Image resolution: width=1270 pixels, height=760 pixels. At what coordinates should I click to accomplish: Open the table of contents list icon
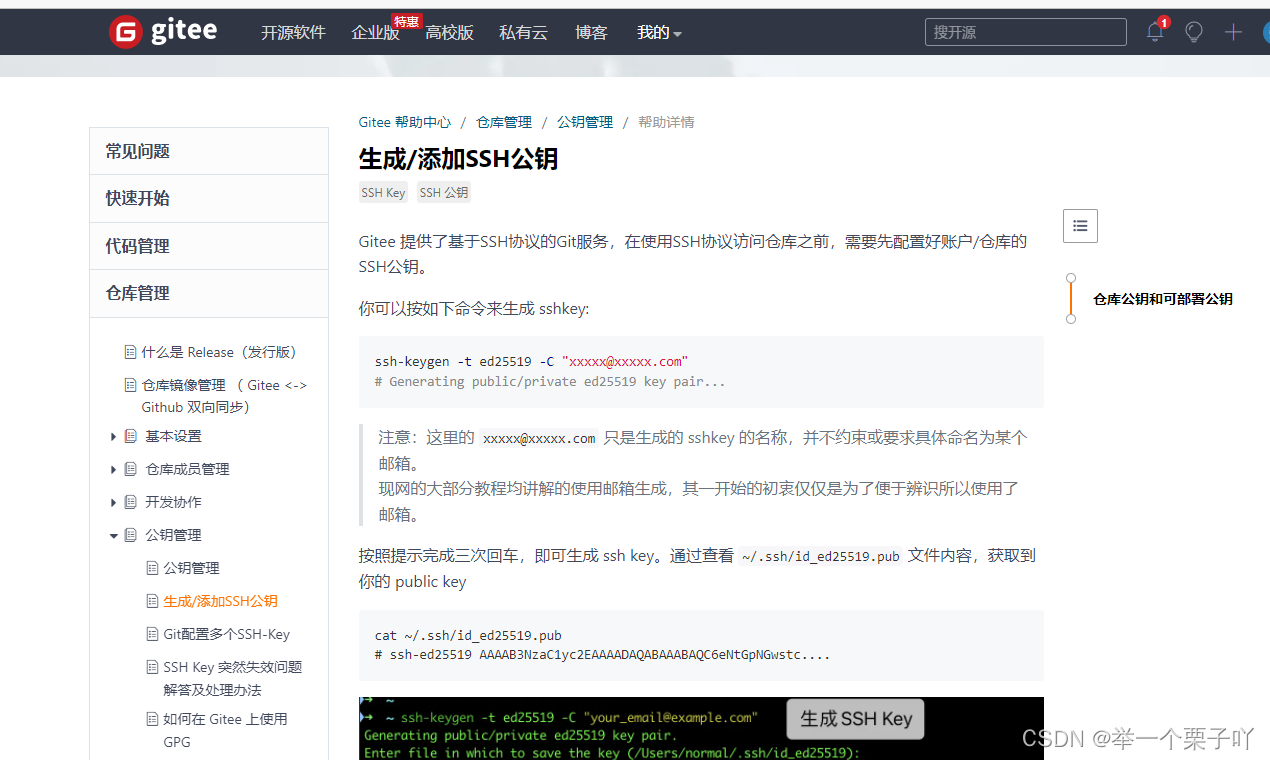pyautogui.click(x=1080, y=226)
